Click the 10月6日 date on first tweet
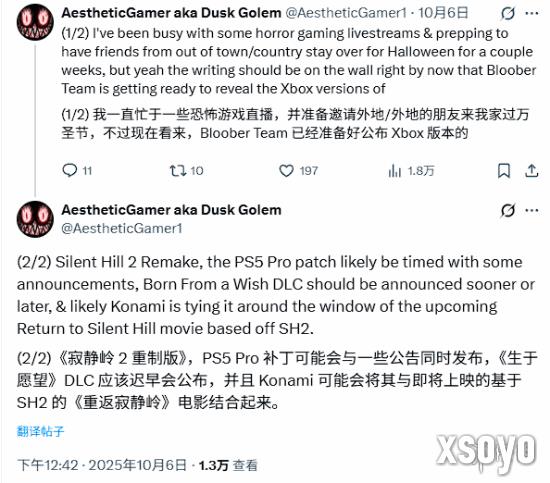 point(443,13)
